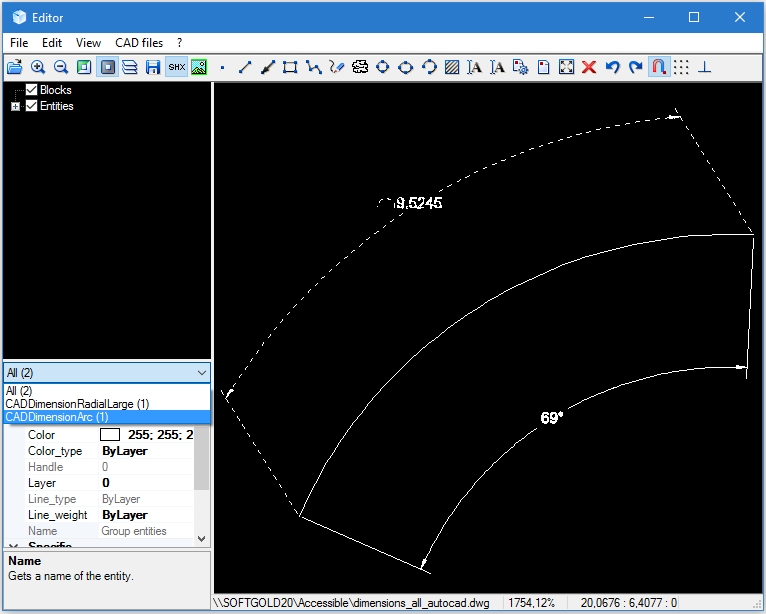Screen dimensions: 766x614
Task: Uncheck the Blocks checkbox
Action: pos(32,90)
